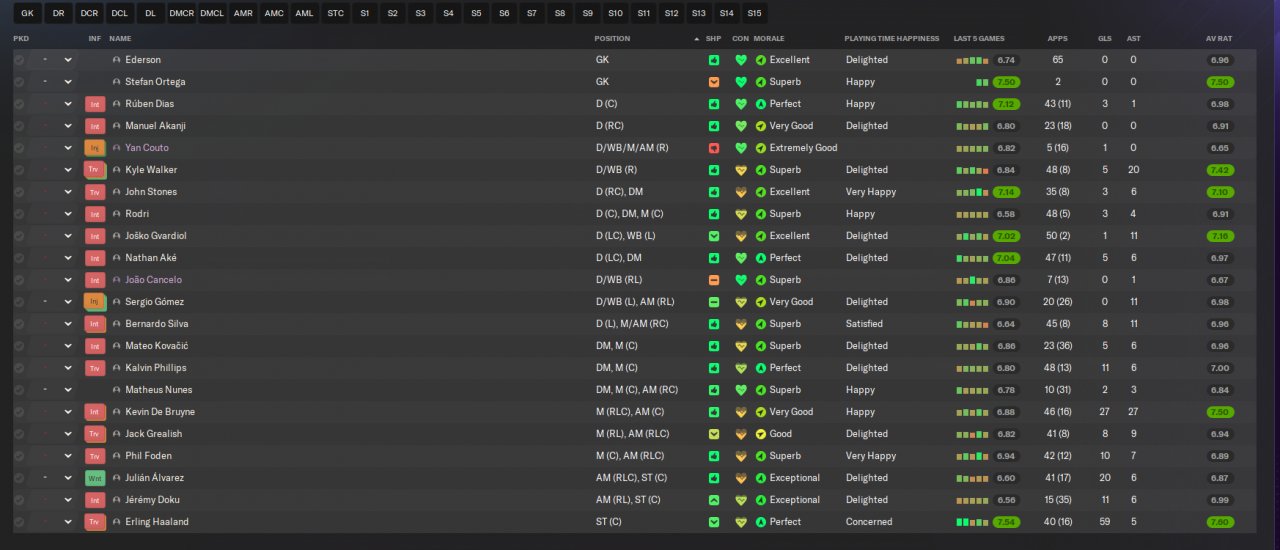Open the position dropdown arrow for Bernardo Silva
The height and width of the screenshot is (550, 1280).
[68, 324]
